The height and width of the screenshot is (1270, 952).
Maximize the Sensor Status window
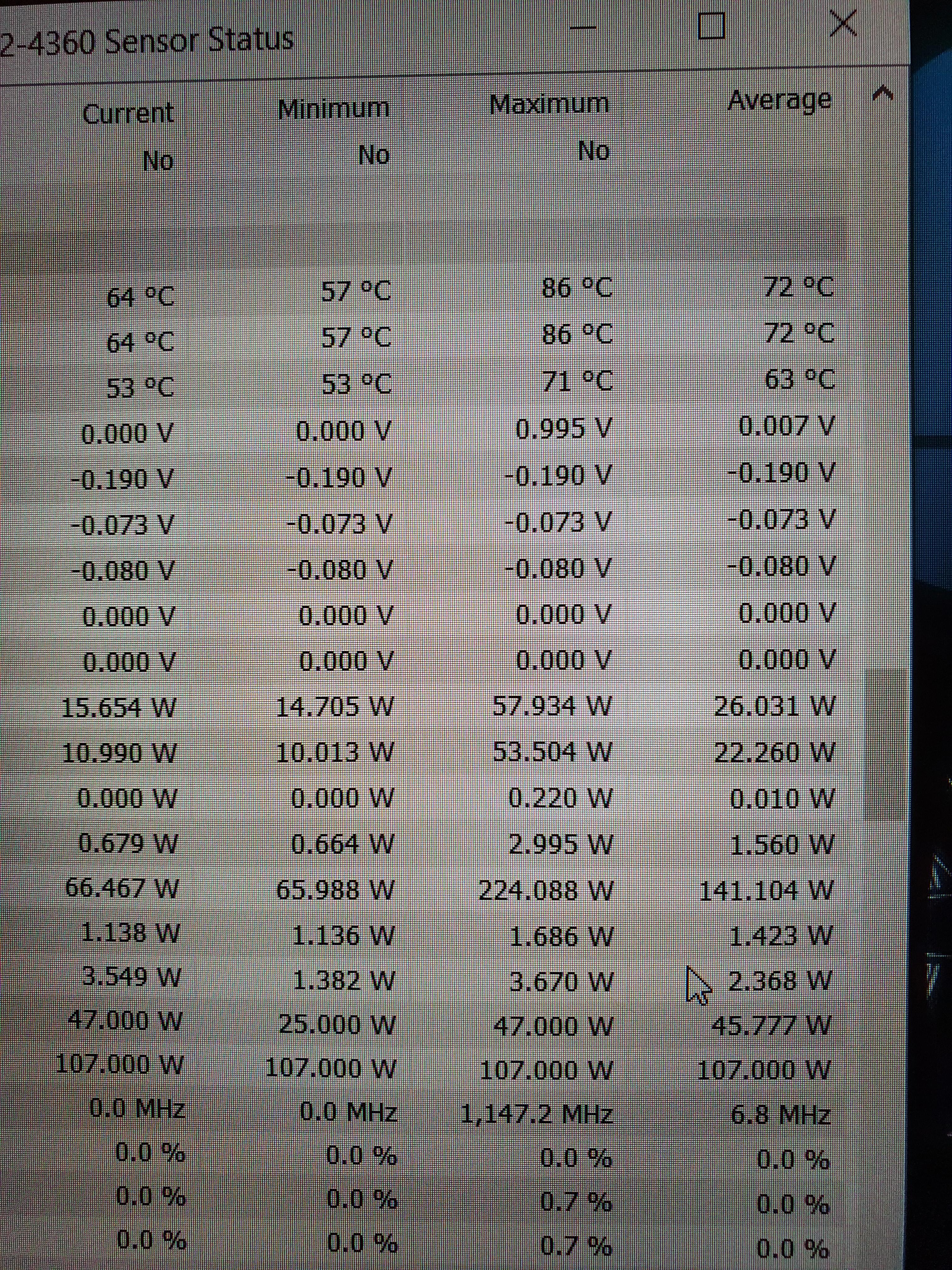(711, 25)
